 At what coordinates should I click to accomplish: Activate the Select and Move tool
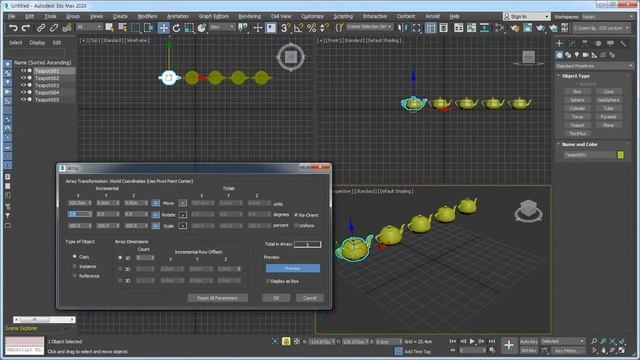(x=163, y=28)
